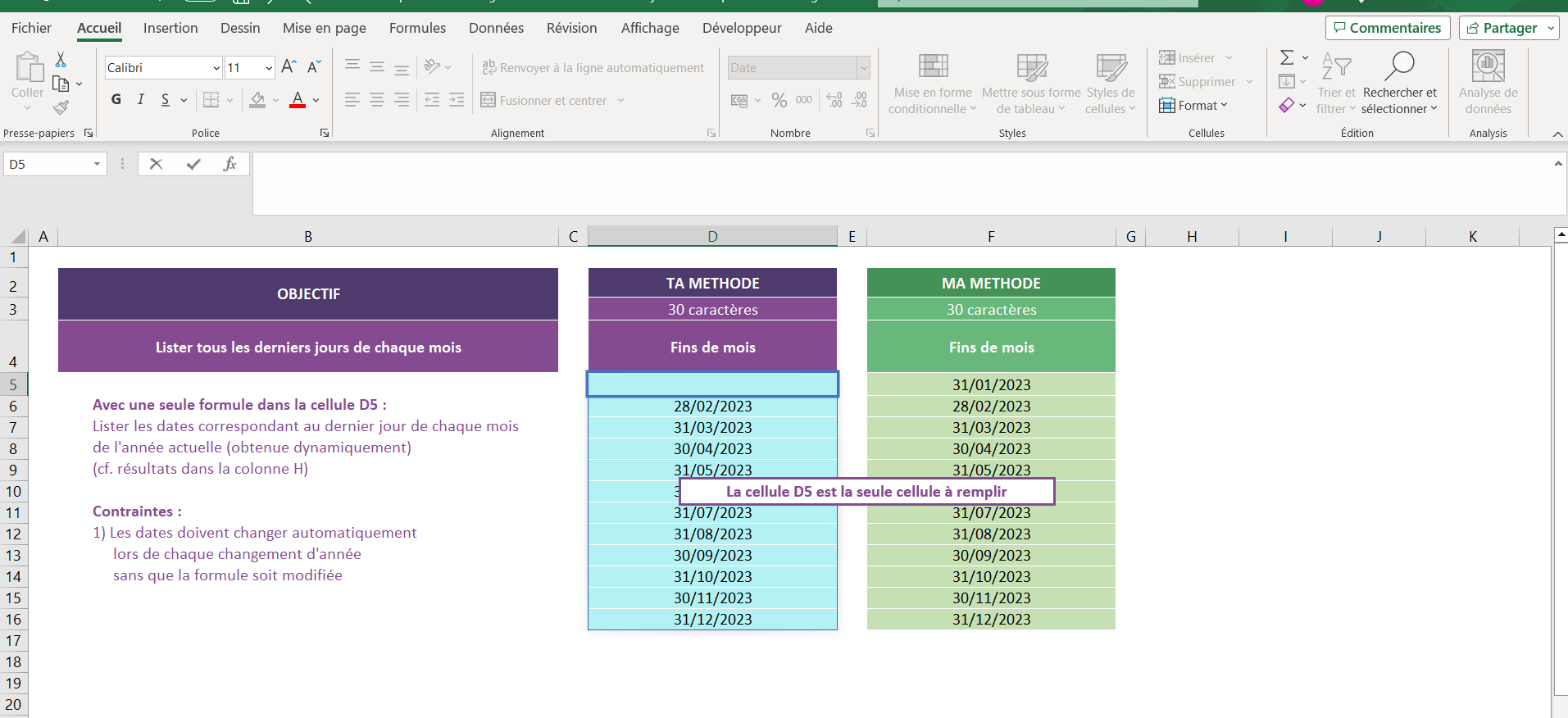Open the Fichier tab

(31, 28)
